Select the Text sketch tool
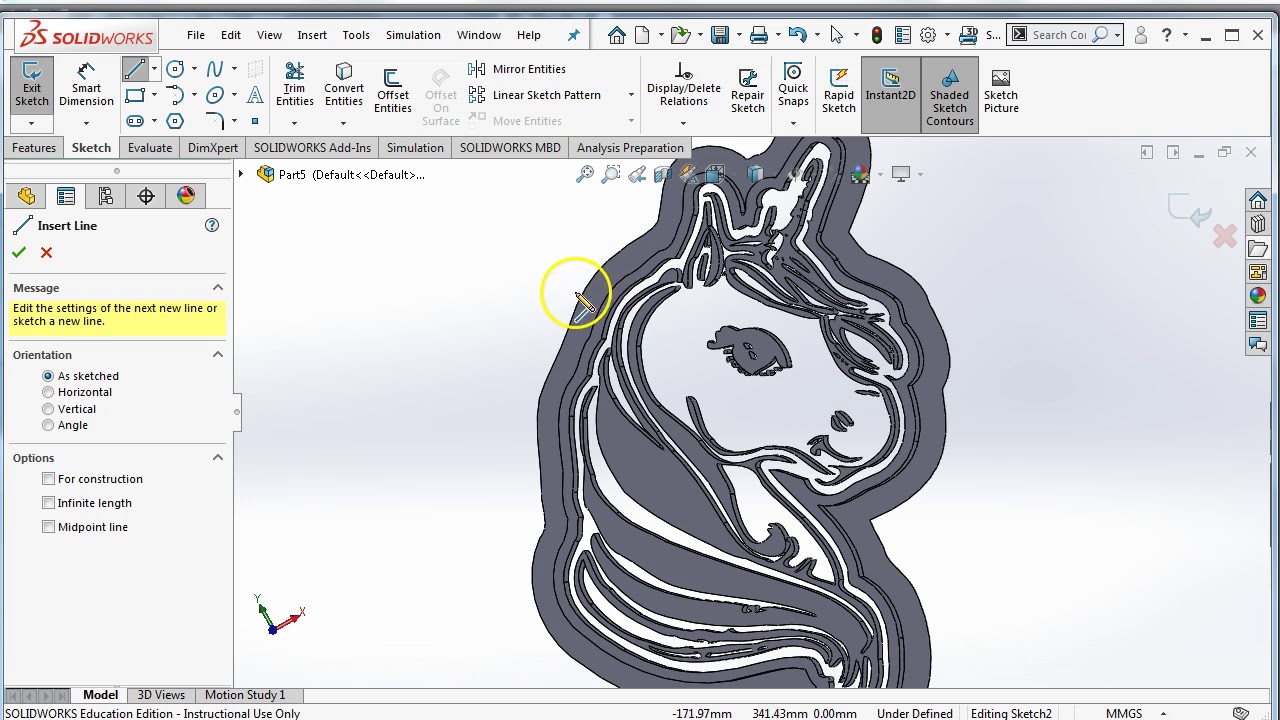This screenshot has width=1280, height=720. 255,95
